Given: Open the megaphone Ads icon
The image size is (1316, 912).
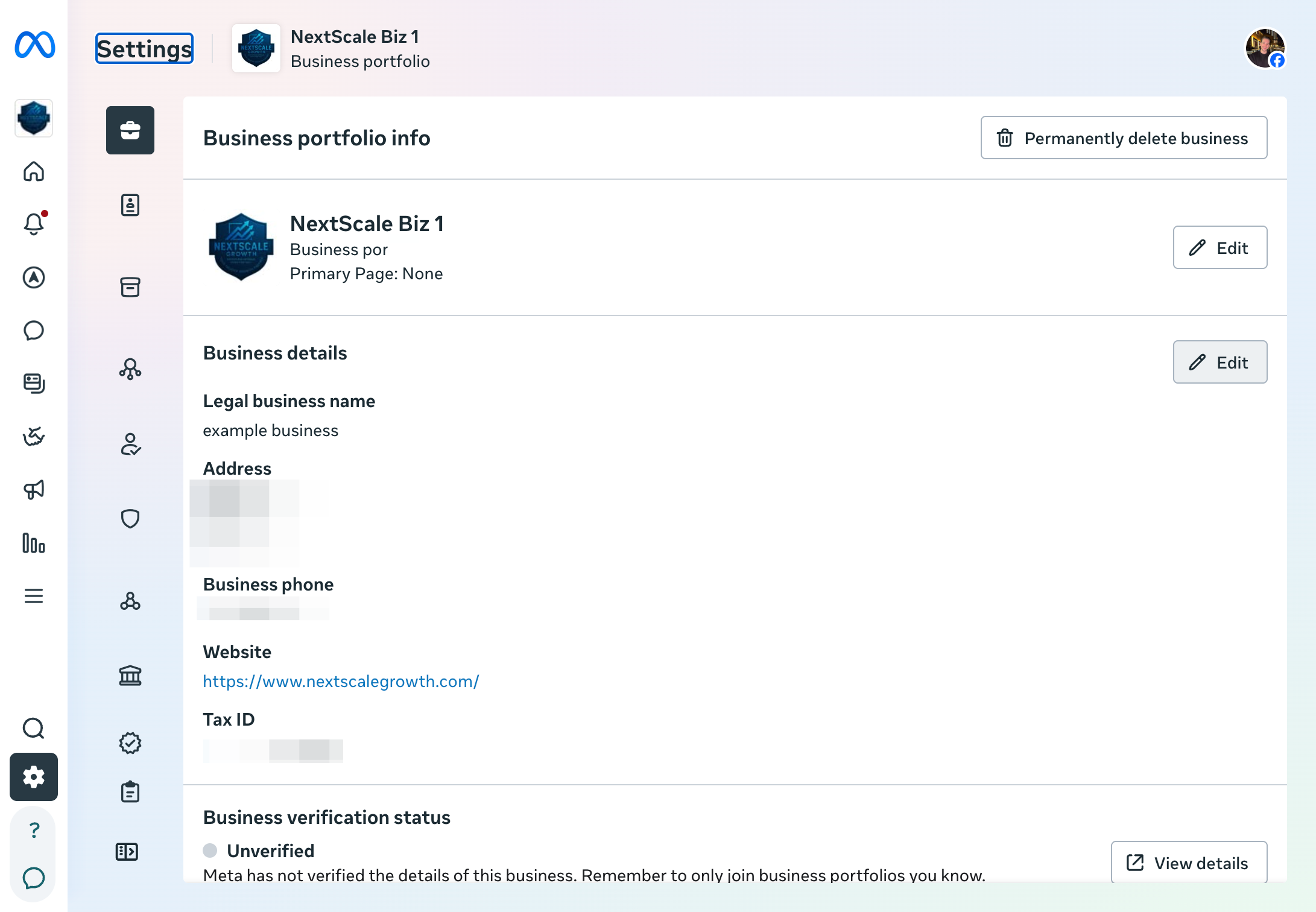Looking at the screenshot, I should pos(34,490).
